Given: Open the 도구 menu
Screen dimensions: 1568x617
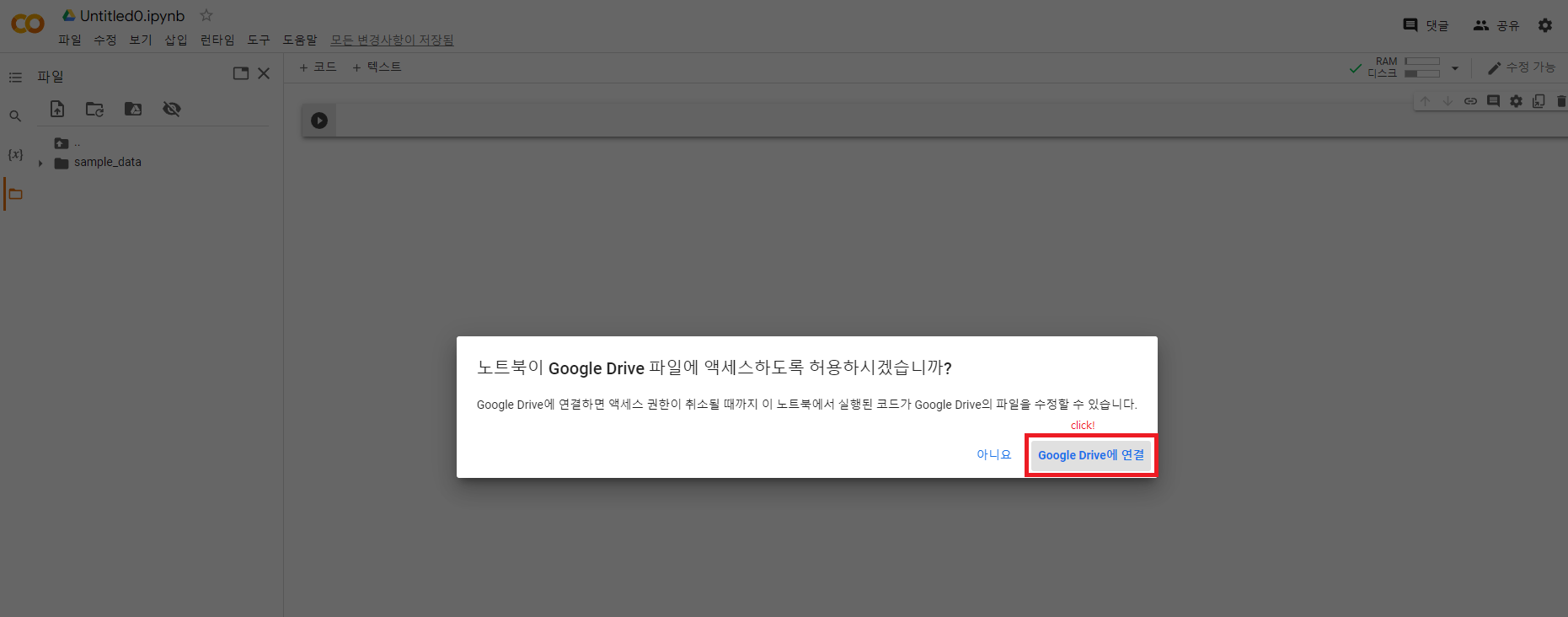Looking at the screenshot, I should (259, 40).
